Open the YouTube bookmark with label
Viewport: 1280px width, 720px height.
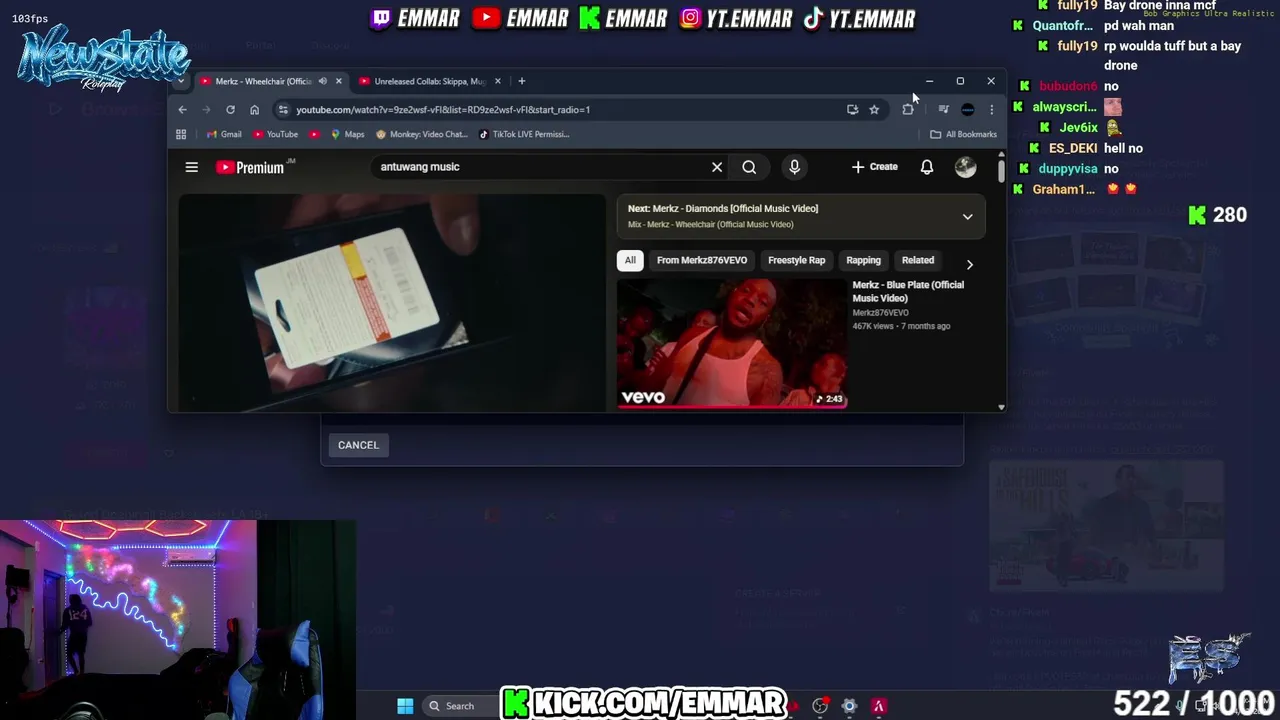(276, 134)
